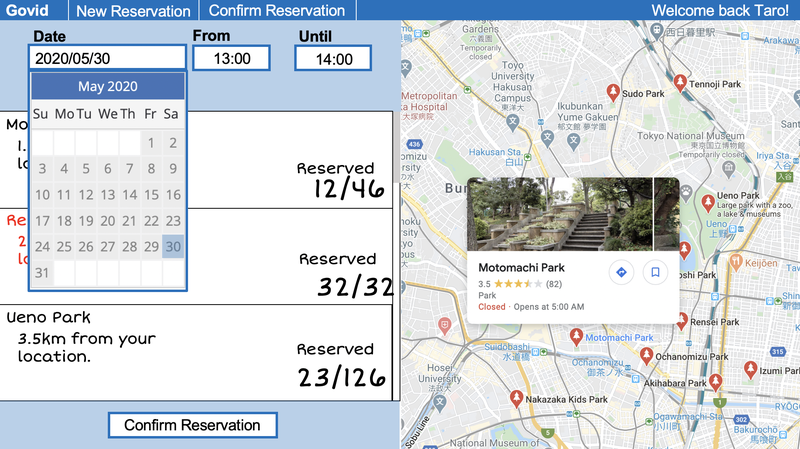The image size is (800, 449).
Task: Open the Until time field showing 14:00
Action: point(333,59)
